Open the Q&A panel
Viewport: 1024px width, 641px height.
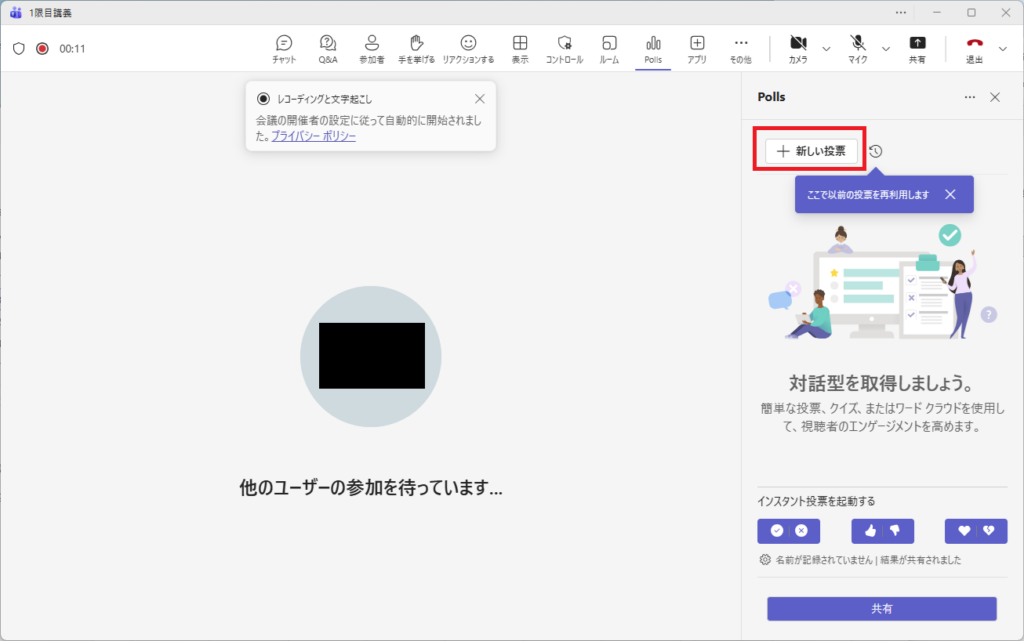(x=328, y=48)
